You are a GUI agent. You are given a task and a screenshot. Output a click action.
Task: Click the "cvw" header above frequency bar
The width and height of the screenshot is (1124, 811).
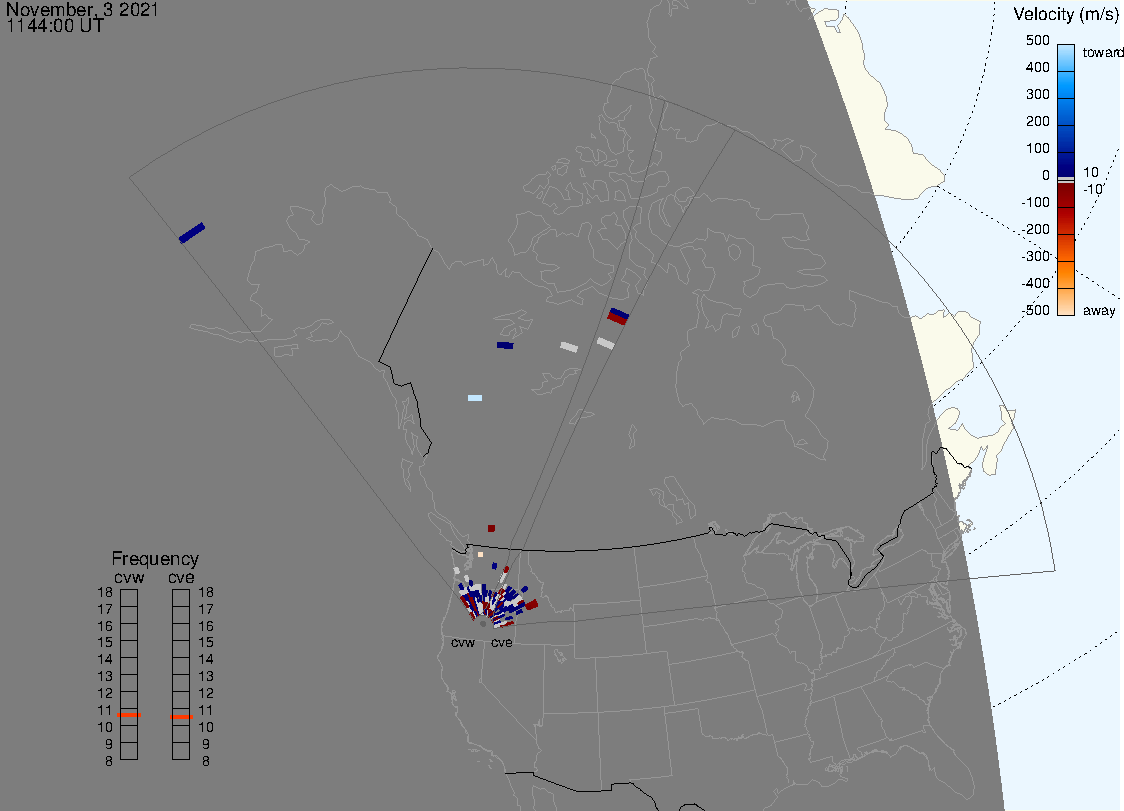tap(129, 577)
